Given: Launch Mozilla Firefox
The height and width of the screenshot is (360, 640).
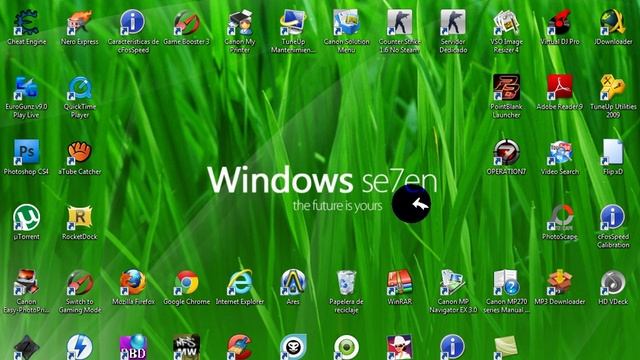Looking at the screenshot, I should [133, 282].
